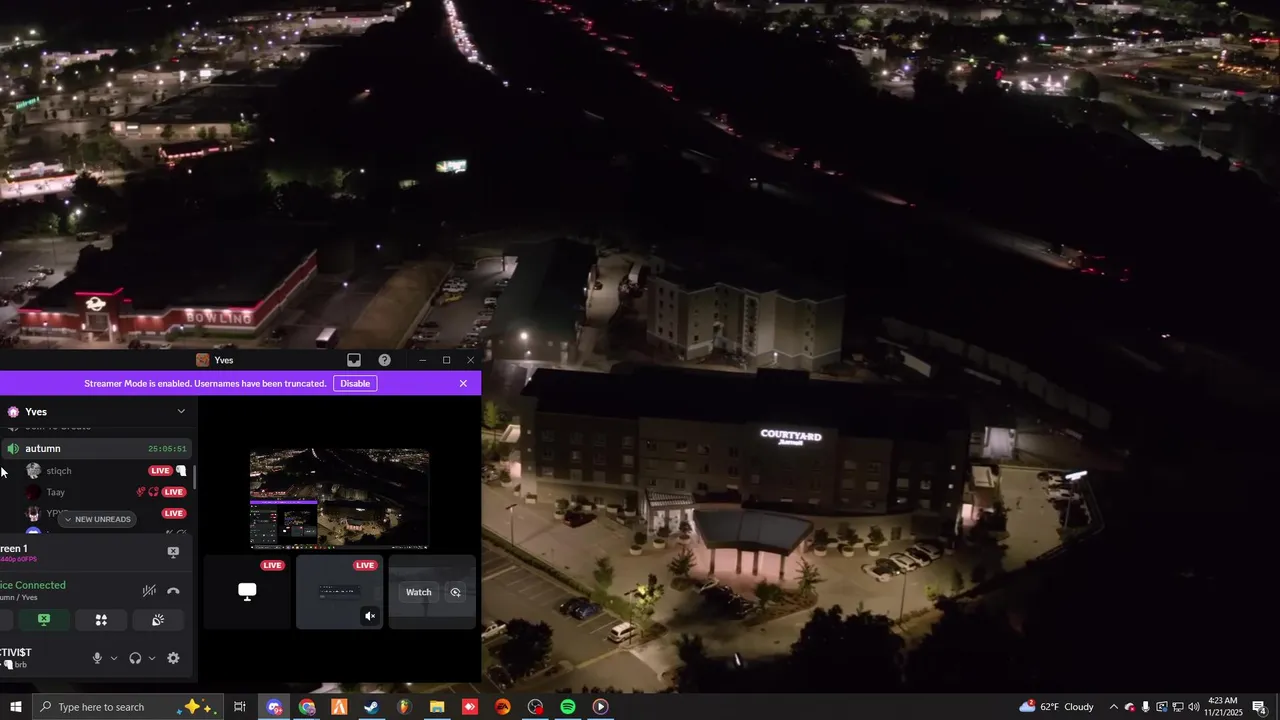Stop streaming Screen 1 icon
The width and height of the screenshot is (1280, 720).
pos(173,552)
